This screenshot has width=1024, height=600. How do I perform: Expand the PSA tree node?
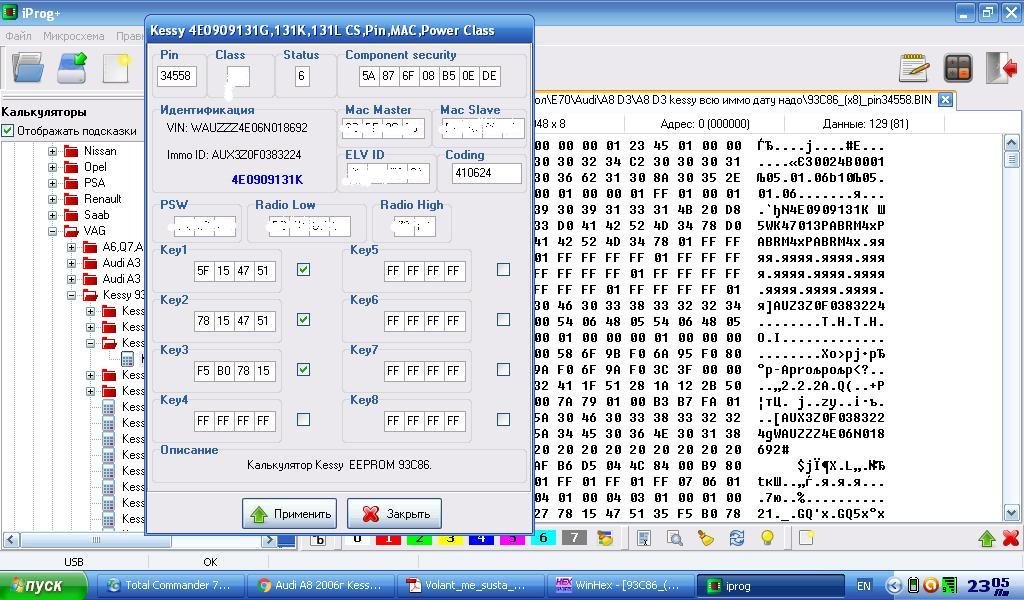(x=52, y=183)
